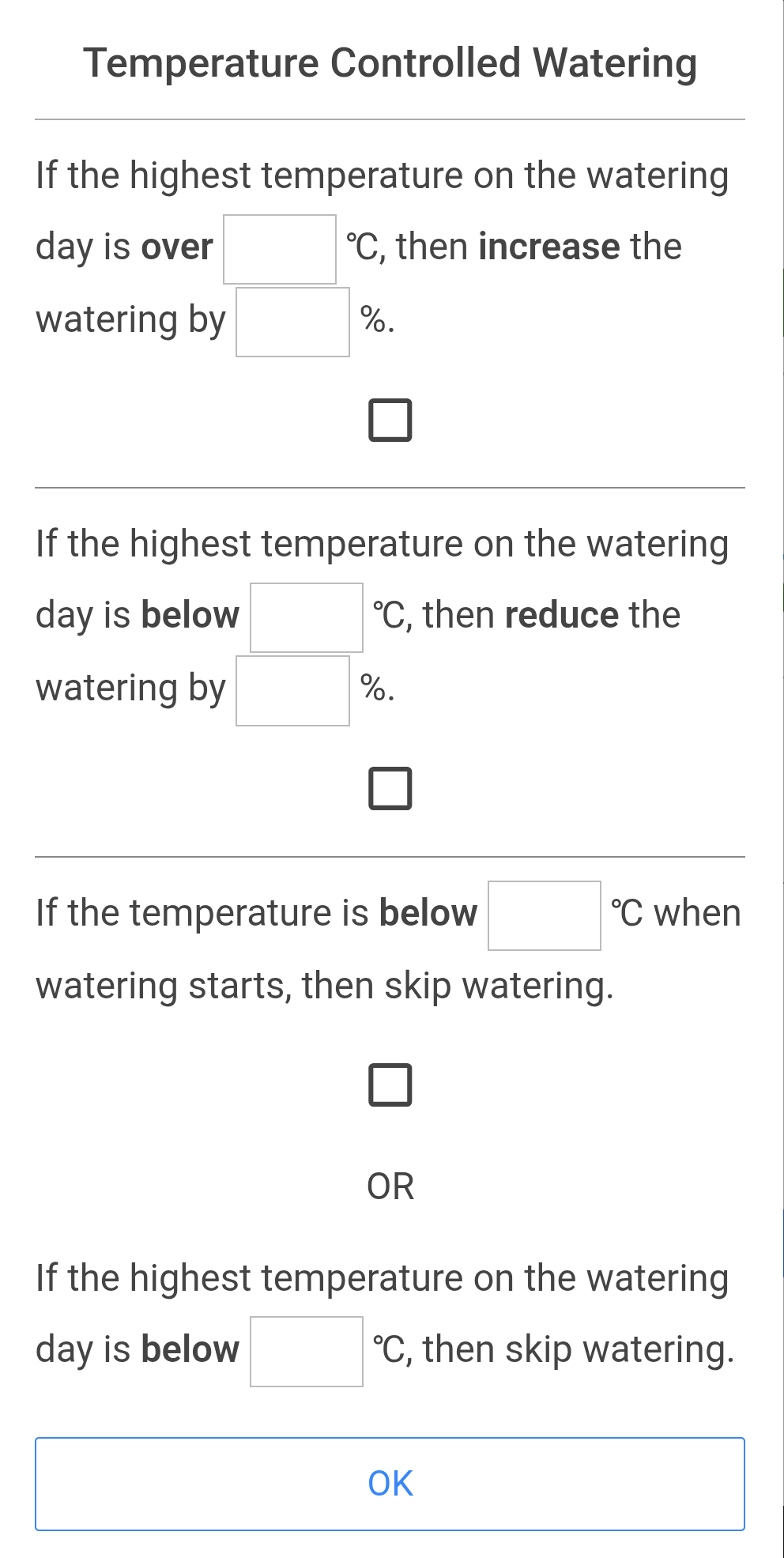Click the '°C, then reduce the' text
This screenshot has height=1558, width=784.
[x=526, y=615]
